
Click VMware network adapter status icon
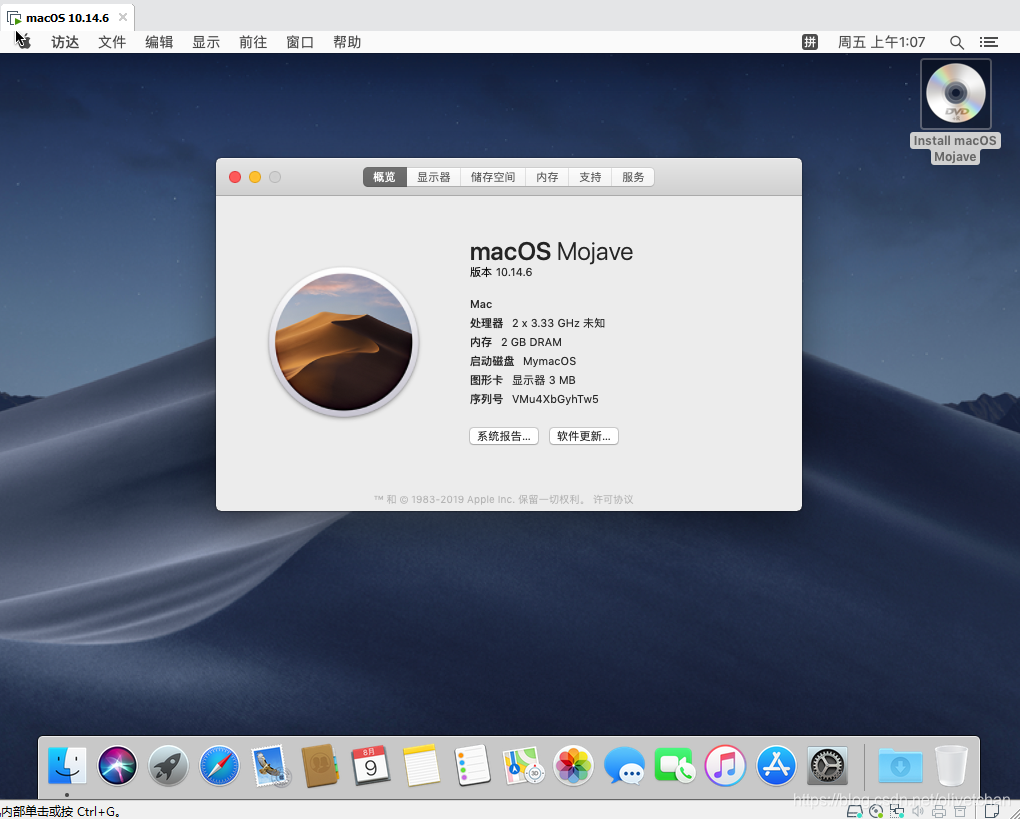tap(897, 811)
